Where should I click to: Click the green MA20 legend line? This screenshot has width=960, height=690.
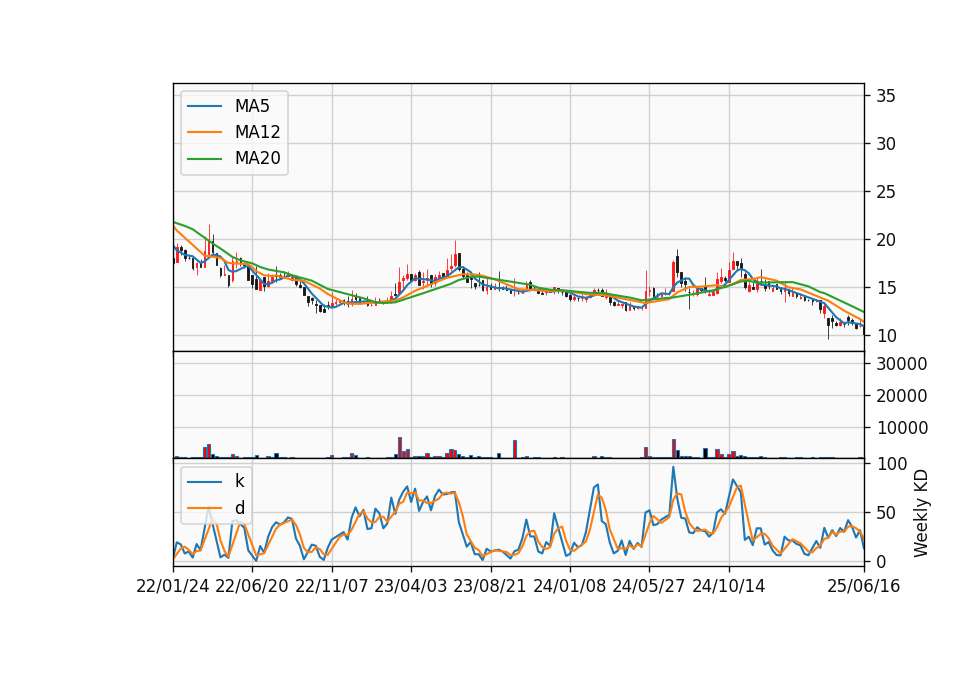click(204, 158)
